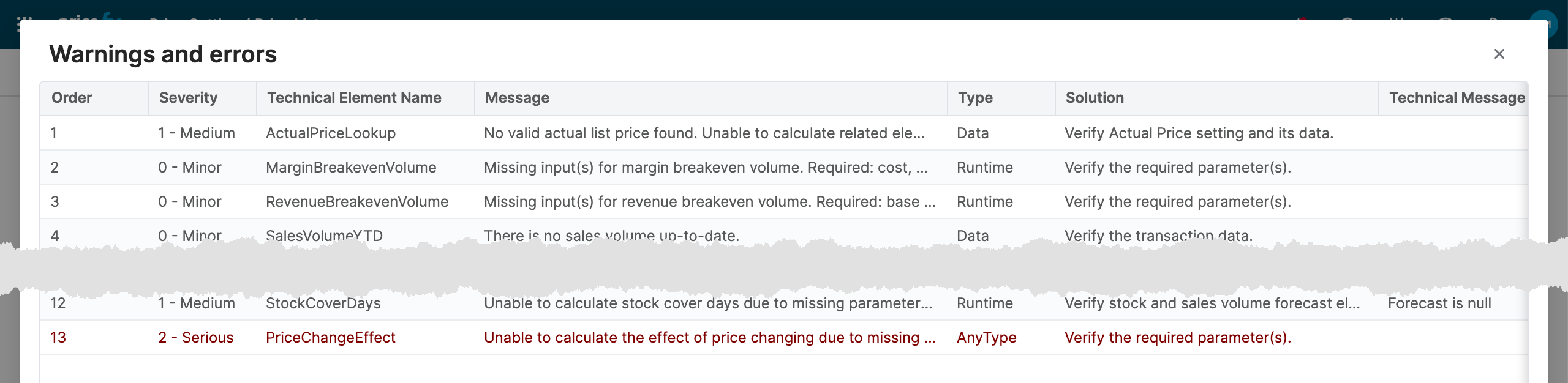Select the "No valid actual list price" message

pos(704,133)
